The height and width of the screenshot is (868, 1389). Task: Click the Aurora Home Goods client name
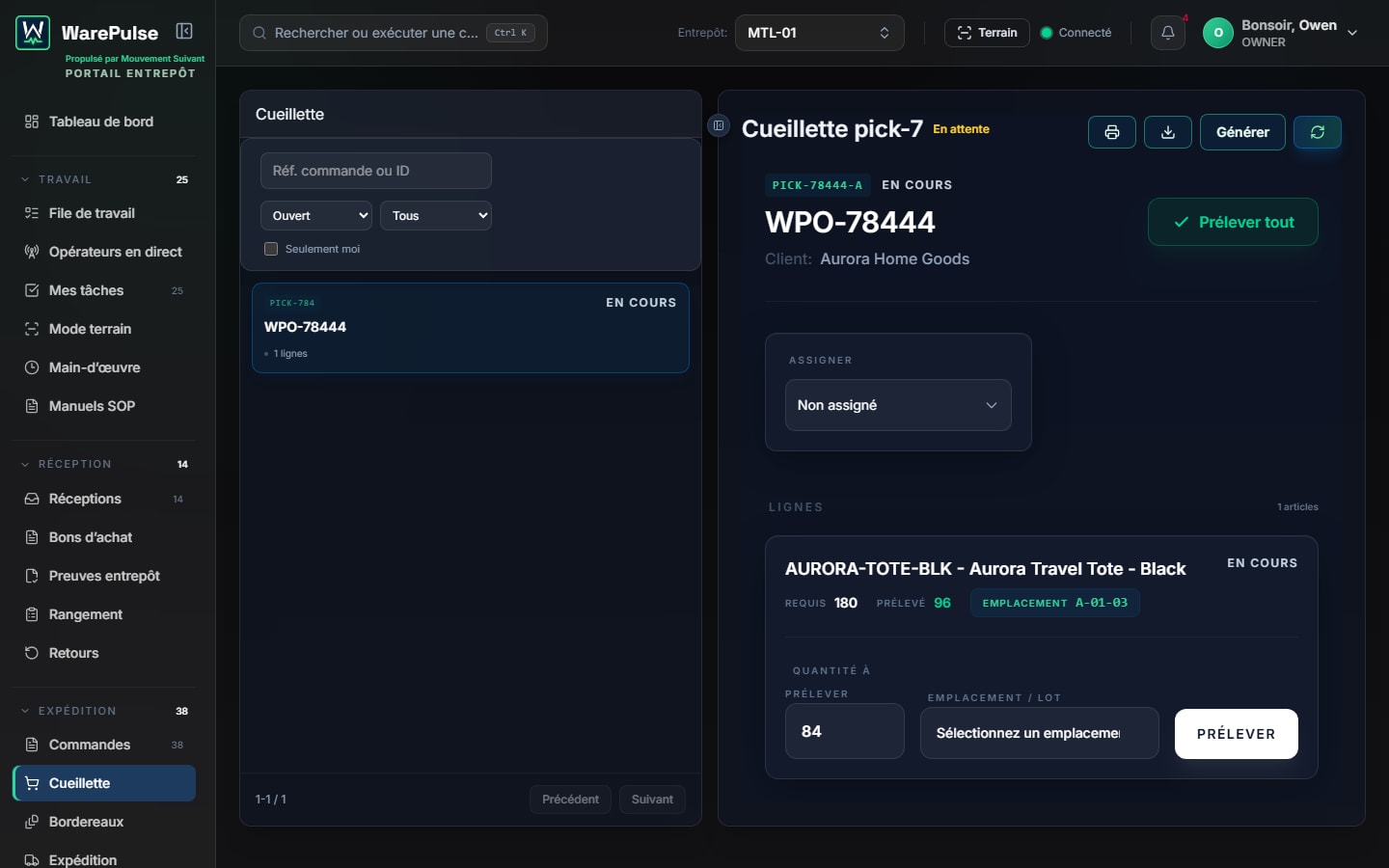pos(895,258)
